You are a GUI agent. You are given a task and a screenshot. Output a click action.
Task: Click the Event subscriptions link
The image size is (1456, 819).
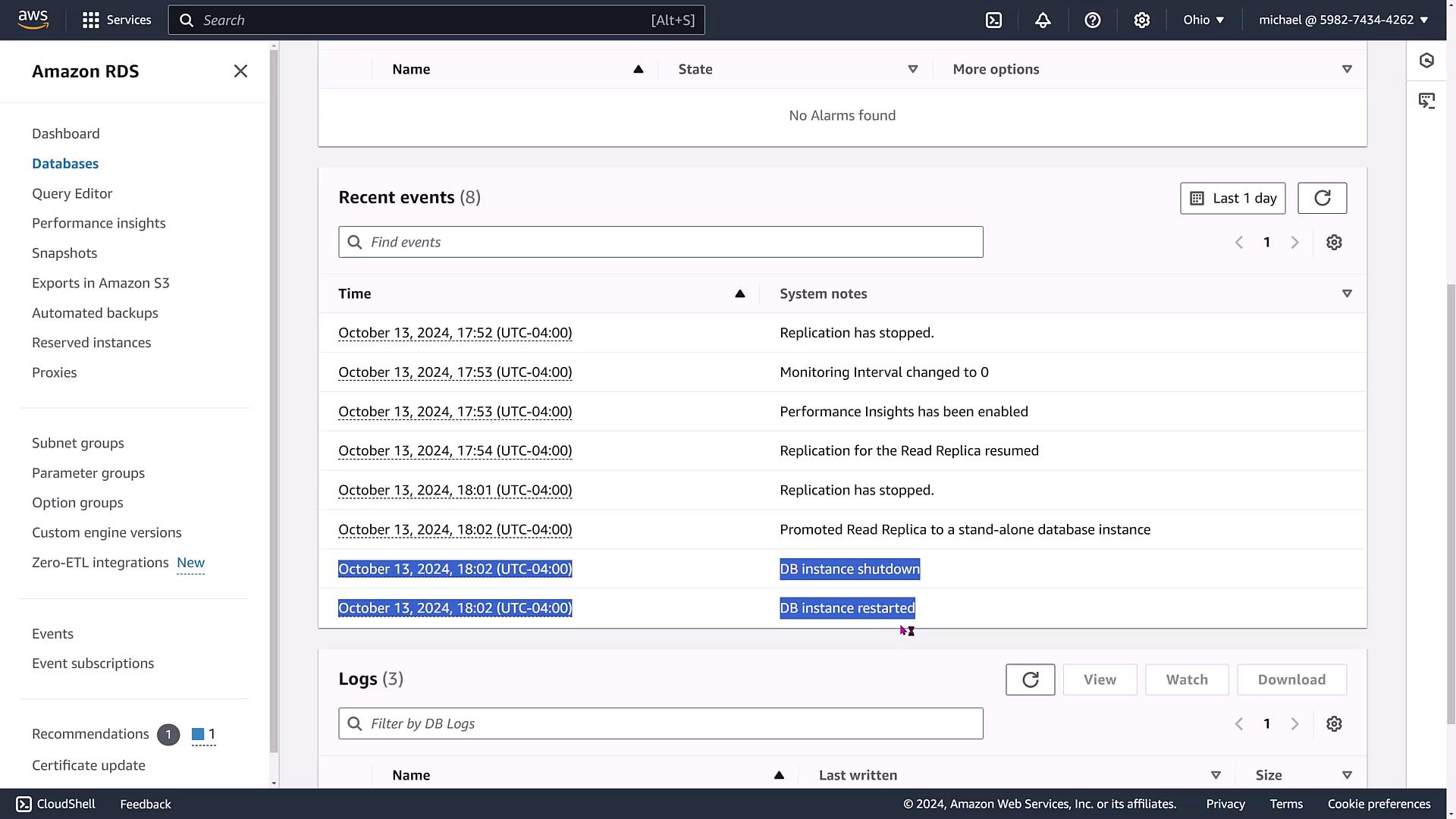pyautogui.click(x=93, y=663)
